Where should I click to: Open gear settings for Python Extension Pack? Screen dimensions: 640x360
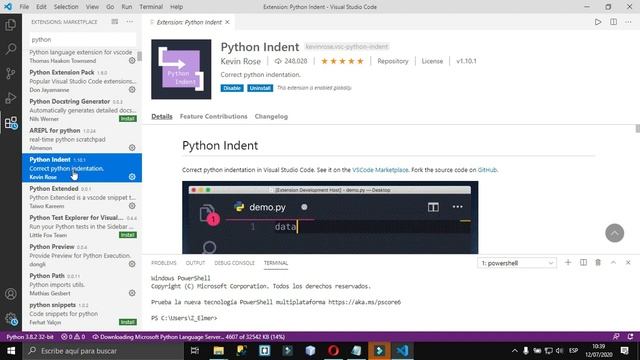click(x=132, y=89)
